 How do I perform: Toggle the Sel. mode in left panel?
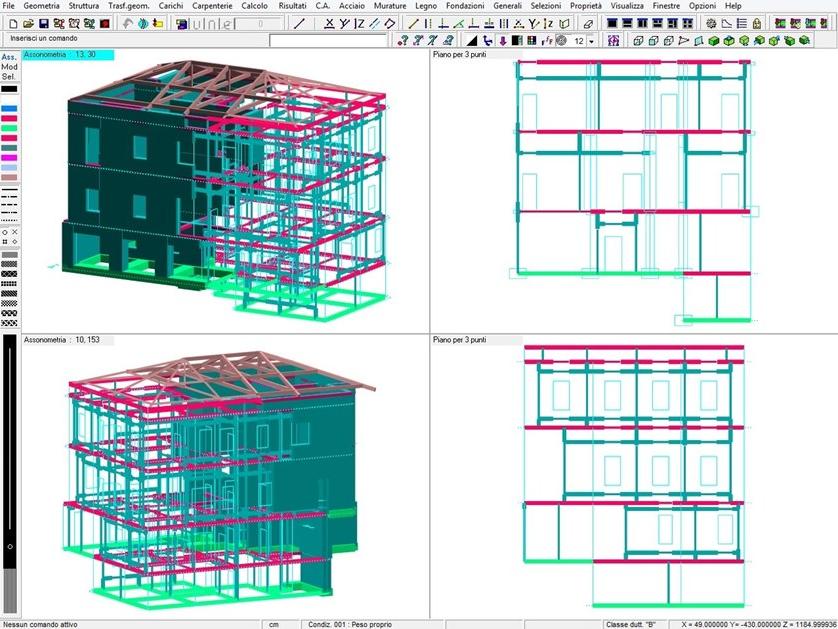tap(9, 77)
